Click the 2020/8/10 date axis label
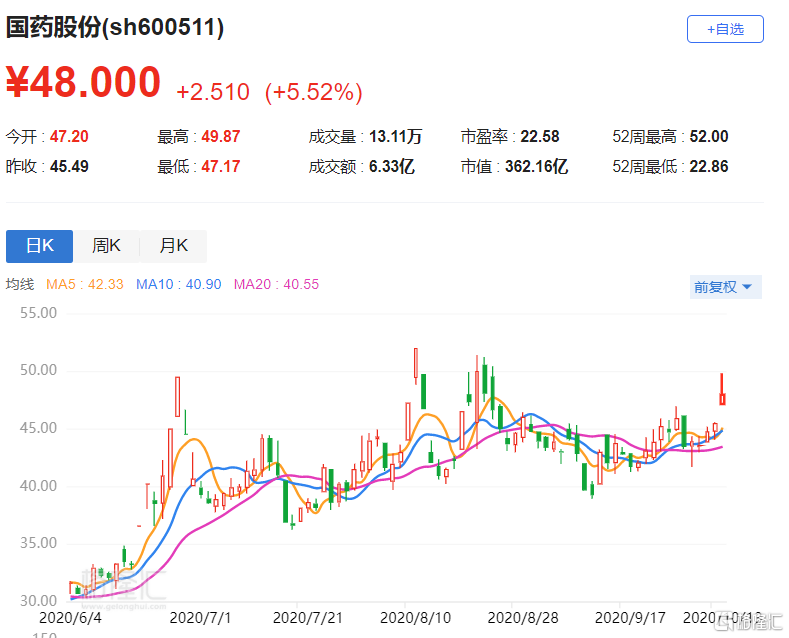This screenshot has height=638, width=789. [415, 618]
